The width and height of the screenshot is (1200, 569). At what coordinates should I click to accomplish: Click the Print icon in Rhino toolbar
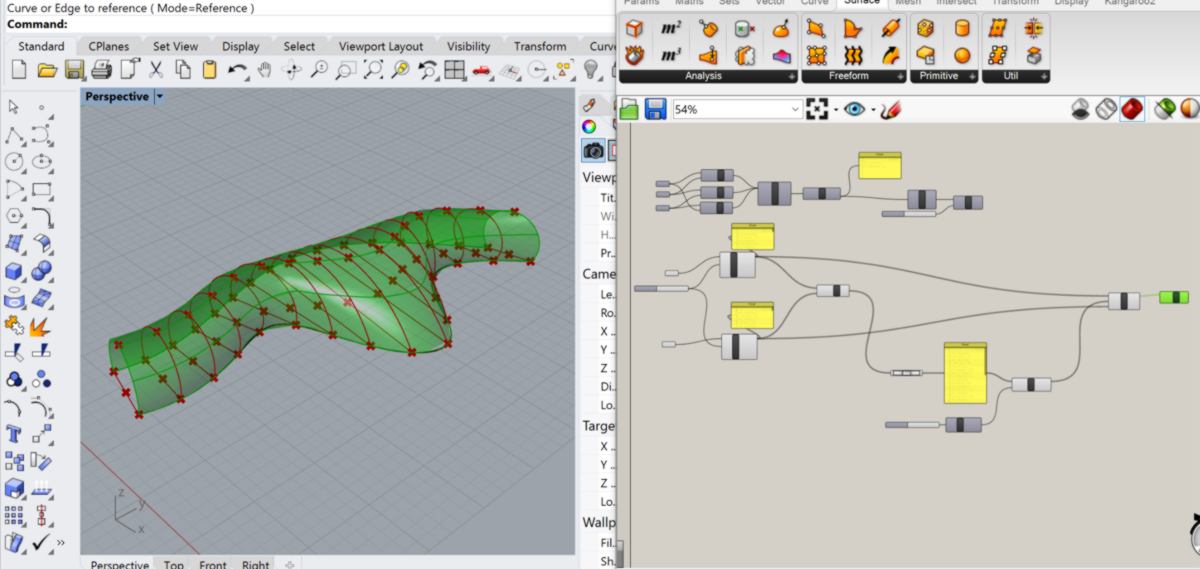[101, 70]
